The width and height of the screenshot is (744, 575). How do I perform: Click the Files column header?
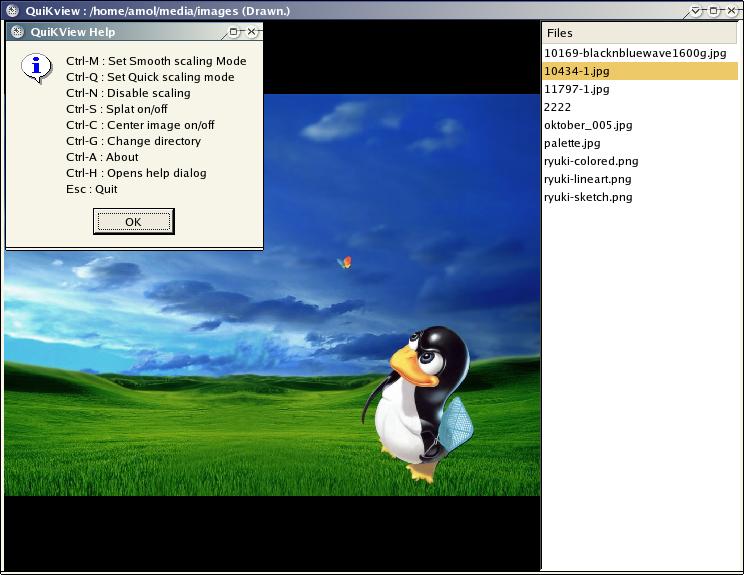click(x=640, y=33)
